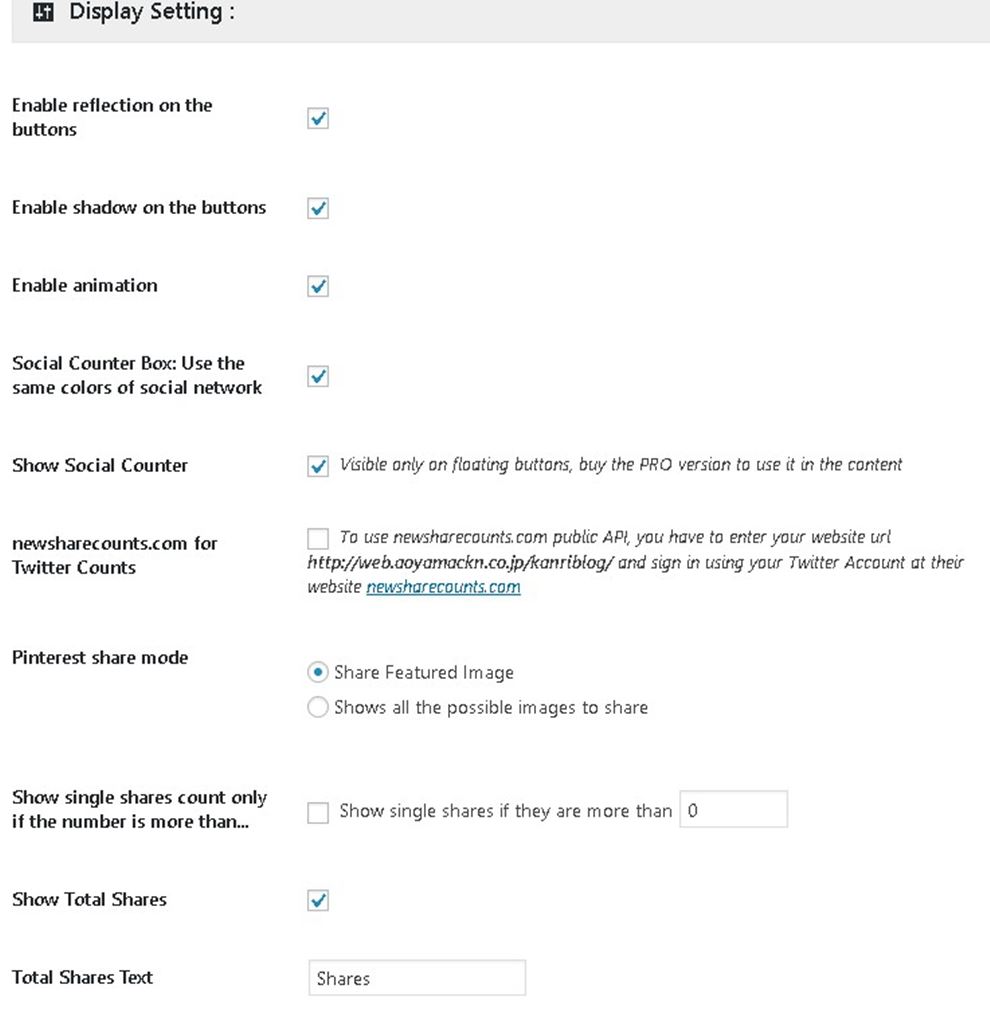
Task: Uncheck same colors of social network box
Action: pyautogui.click(x=318, y=377)
